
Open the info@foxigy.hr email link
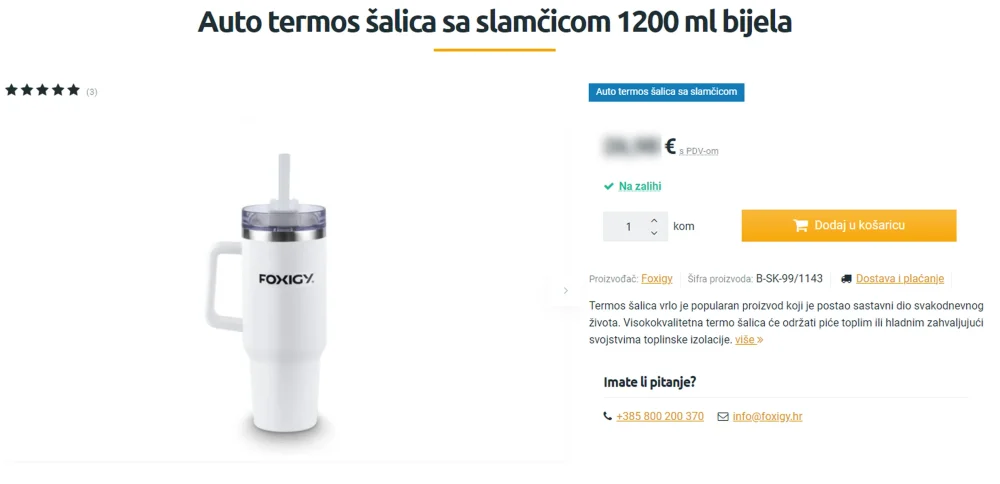[x=767, y=416]
